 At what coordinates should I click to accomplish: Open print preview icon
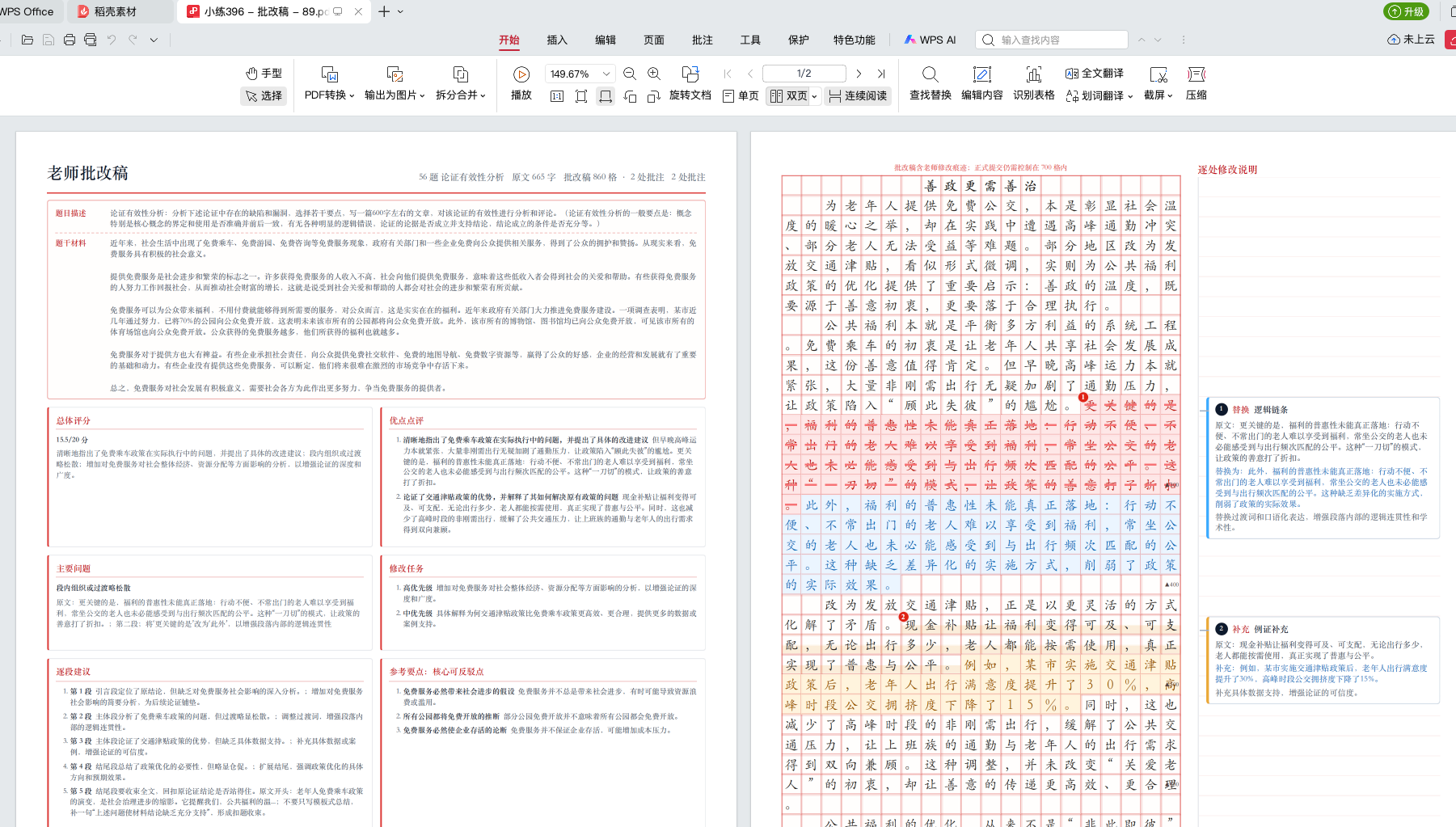click(x=91, y=40)
